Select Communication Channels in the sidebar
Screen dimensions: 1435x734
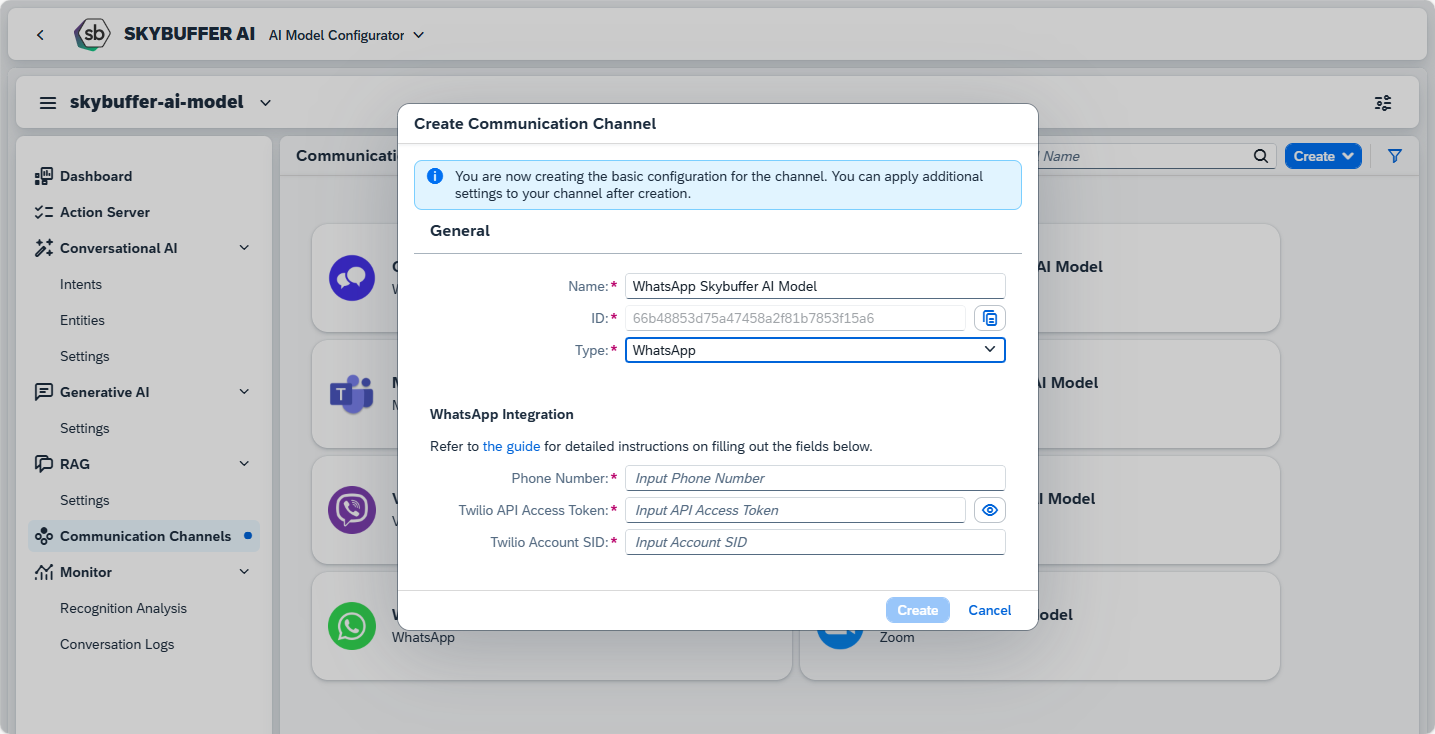tap(144, 536)
